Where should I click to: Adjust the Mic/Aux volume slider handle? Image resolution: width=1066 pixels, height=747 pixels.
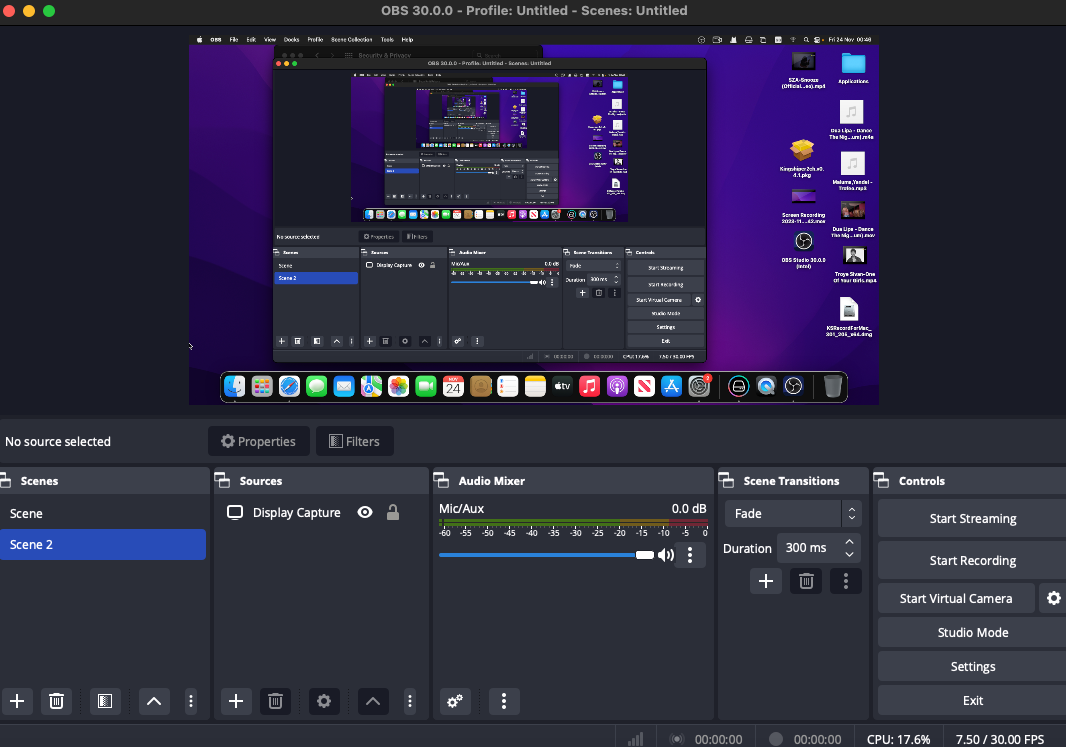pos(644,555)
